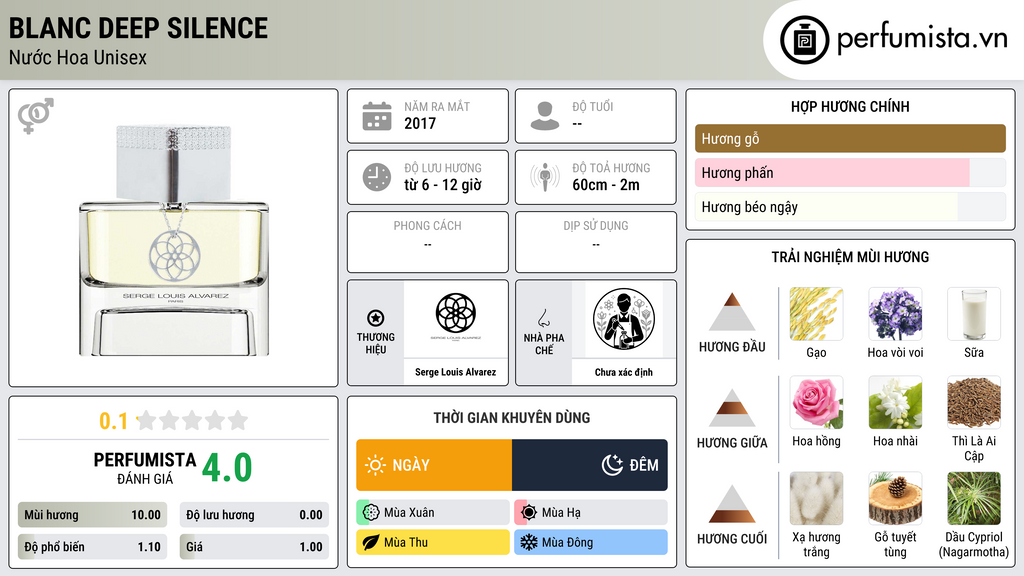Click the person icon for Độ tuổi
The height and width of the screenshot is (576, 1024).
(x=545, y=116)
